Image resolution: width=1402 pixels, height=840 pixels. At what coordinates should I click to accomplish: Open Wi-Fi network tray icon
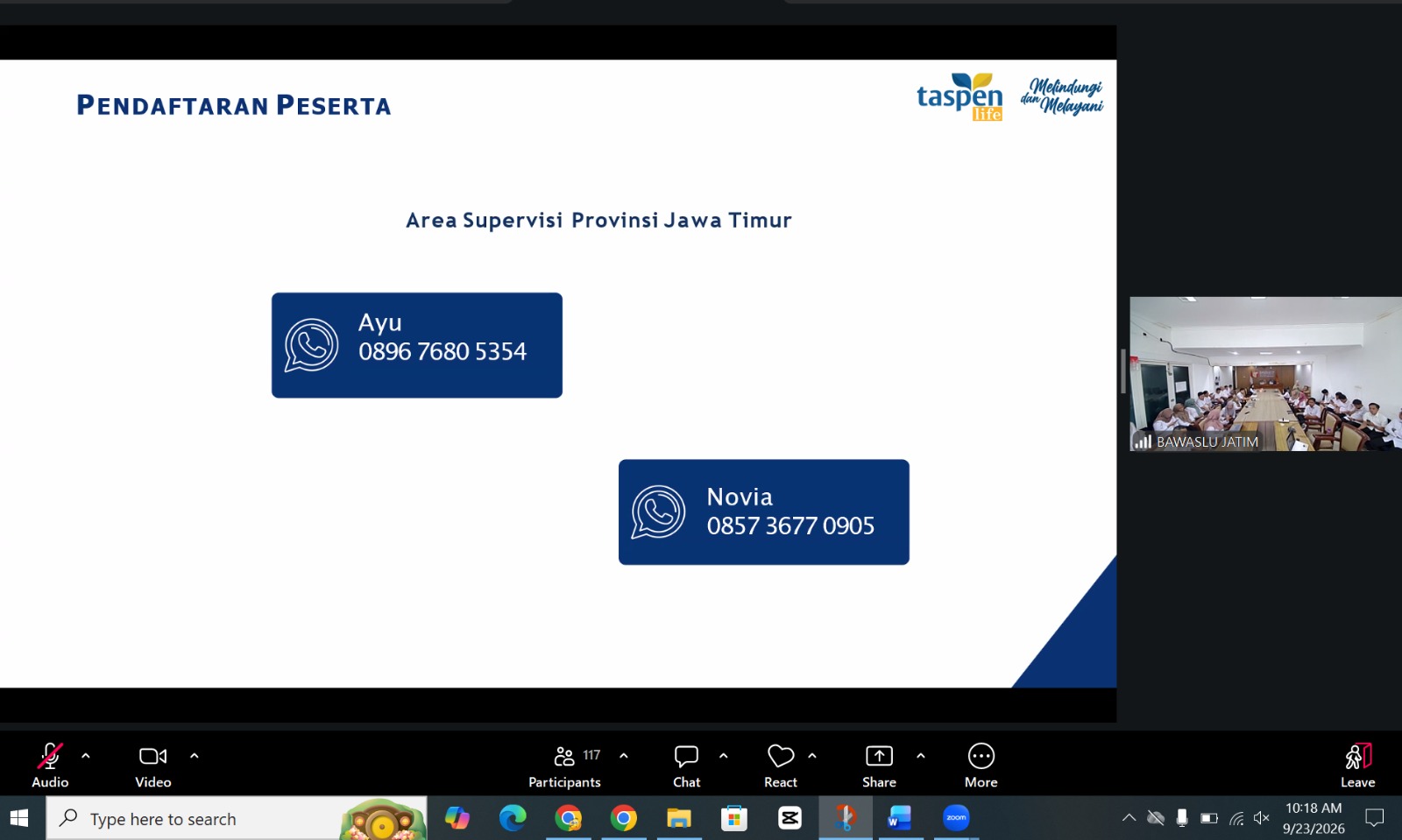click(x=1236, y=818)
